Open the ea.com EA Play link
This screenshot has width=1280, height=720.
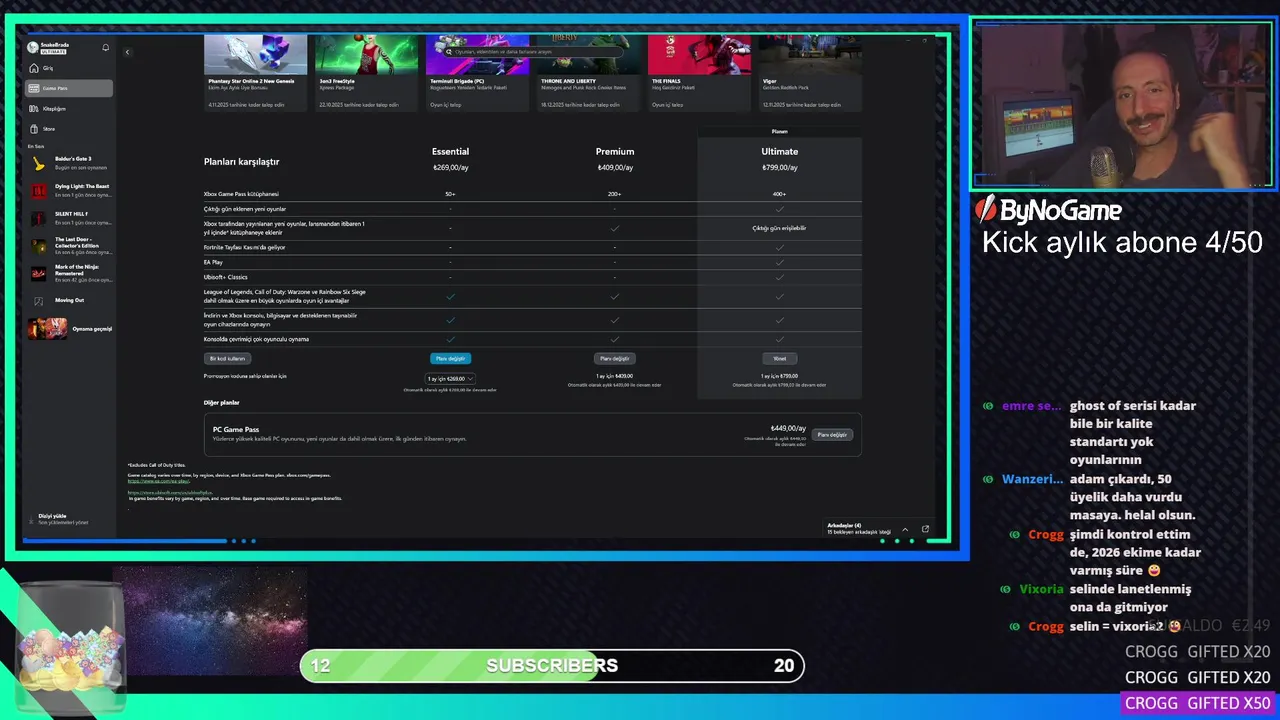pos(158,481)
